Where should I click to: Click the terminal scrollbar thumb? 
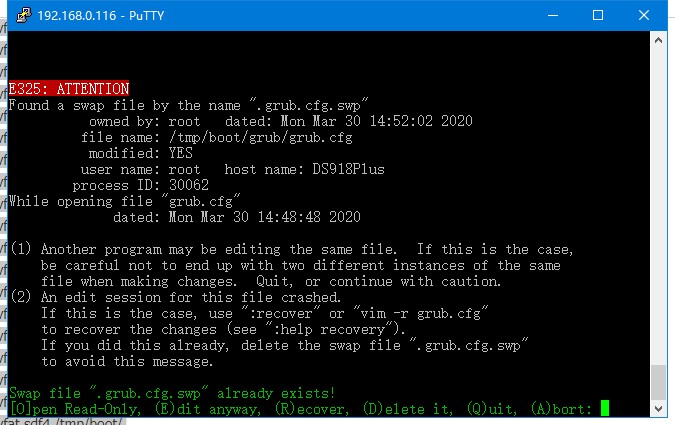[658, 382]
